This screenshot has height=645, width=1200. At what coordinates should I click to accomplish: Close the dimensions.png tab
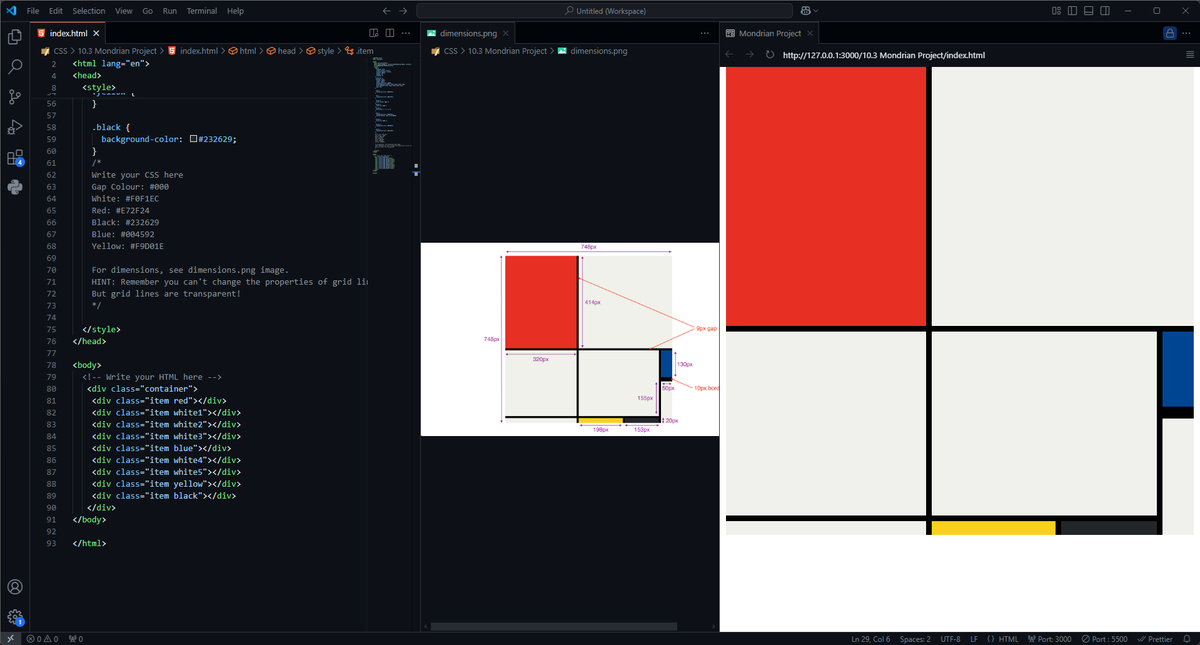coord(506,33)
